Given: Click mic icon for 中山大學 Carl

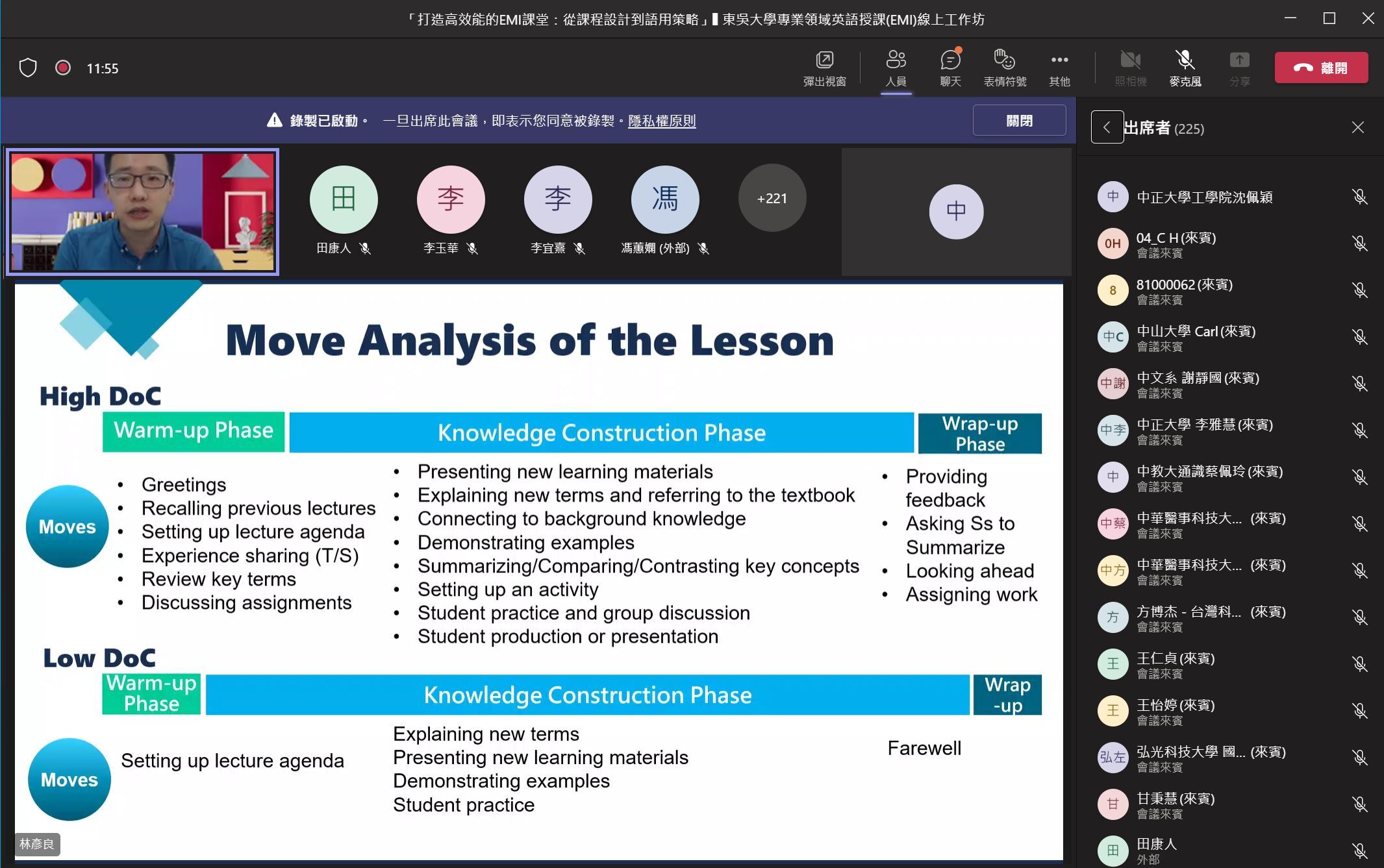Looking at the screenshot, I should [x=1359, y=337].
